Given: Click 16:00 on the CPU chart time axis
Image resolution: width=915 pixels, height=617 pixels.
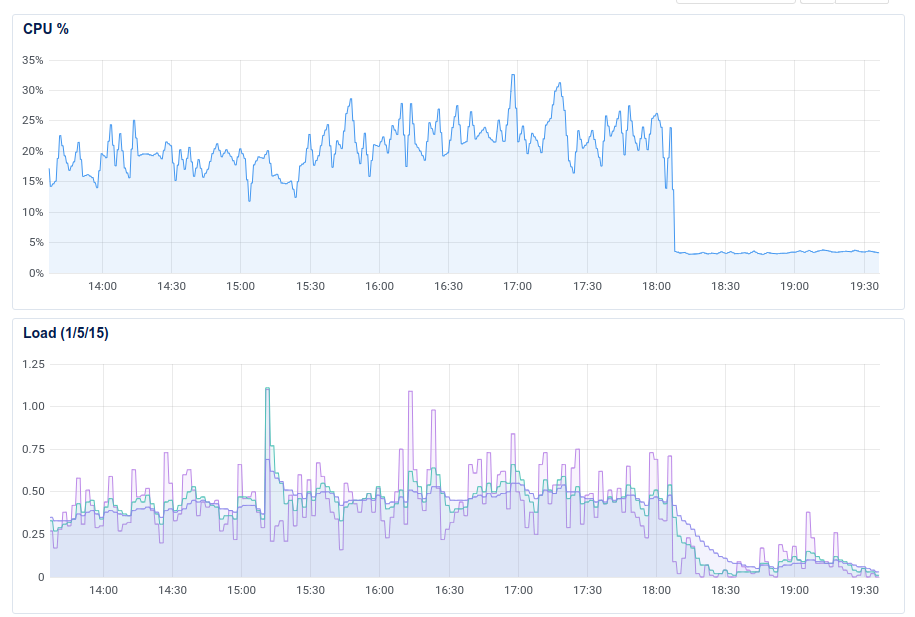Looking at the screenshot, I should tap(379, 287).
